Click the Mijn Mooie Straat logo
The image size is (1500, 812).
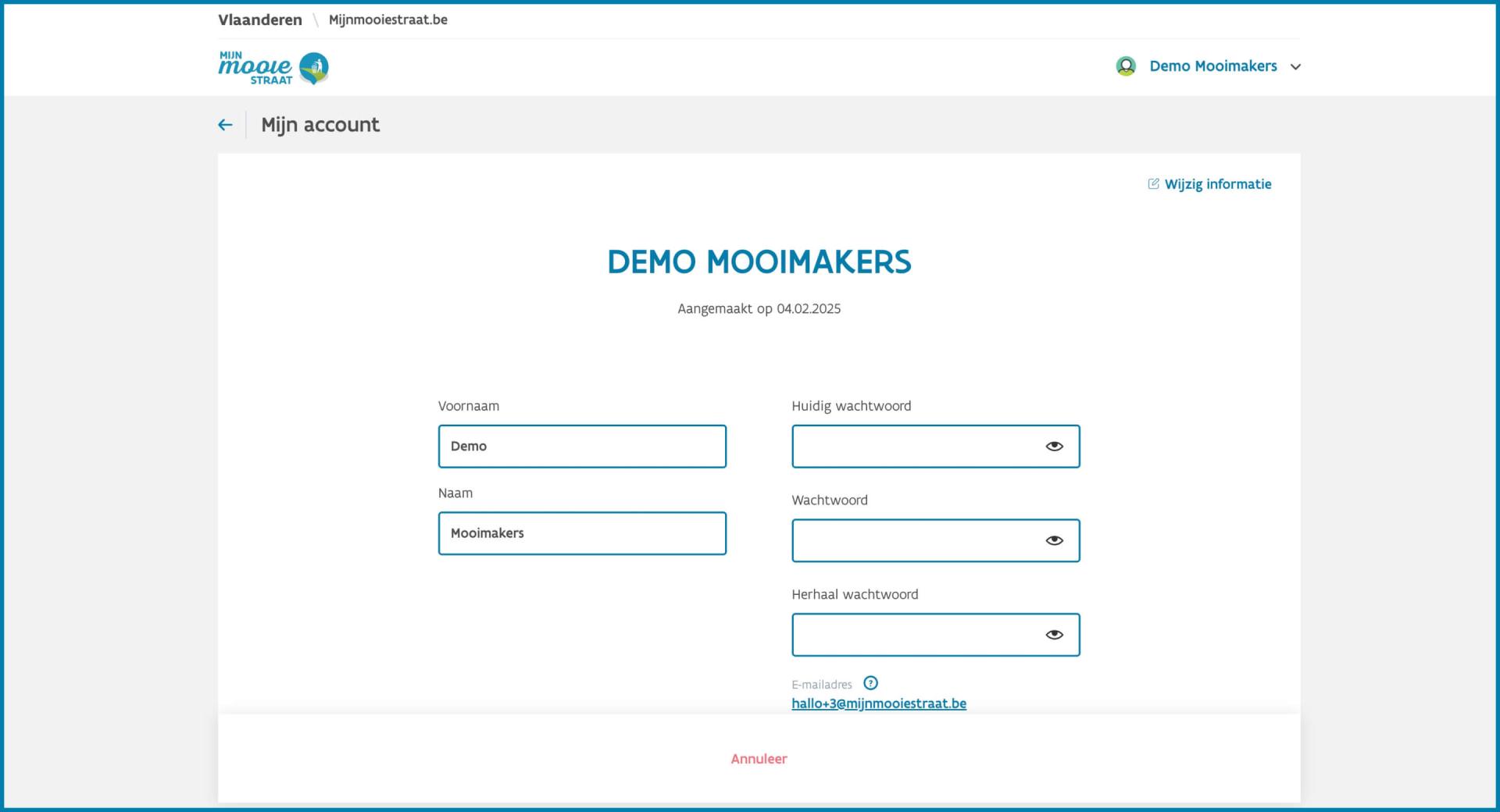273,68
